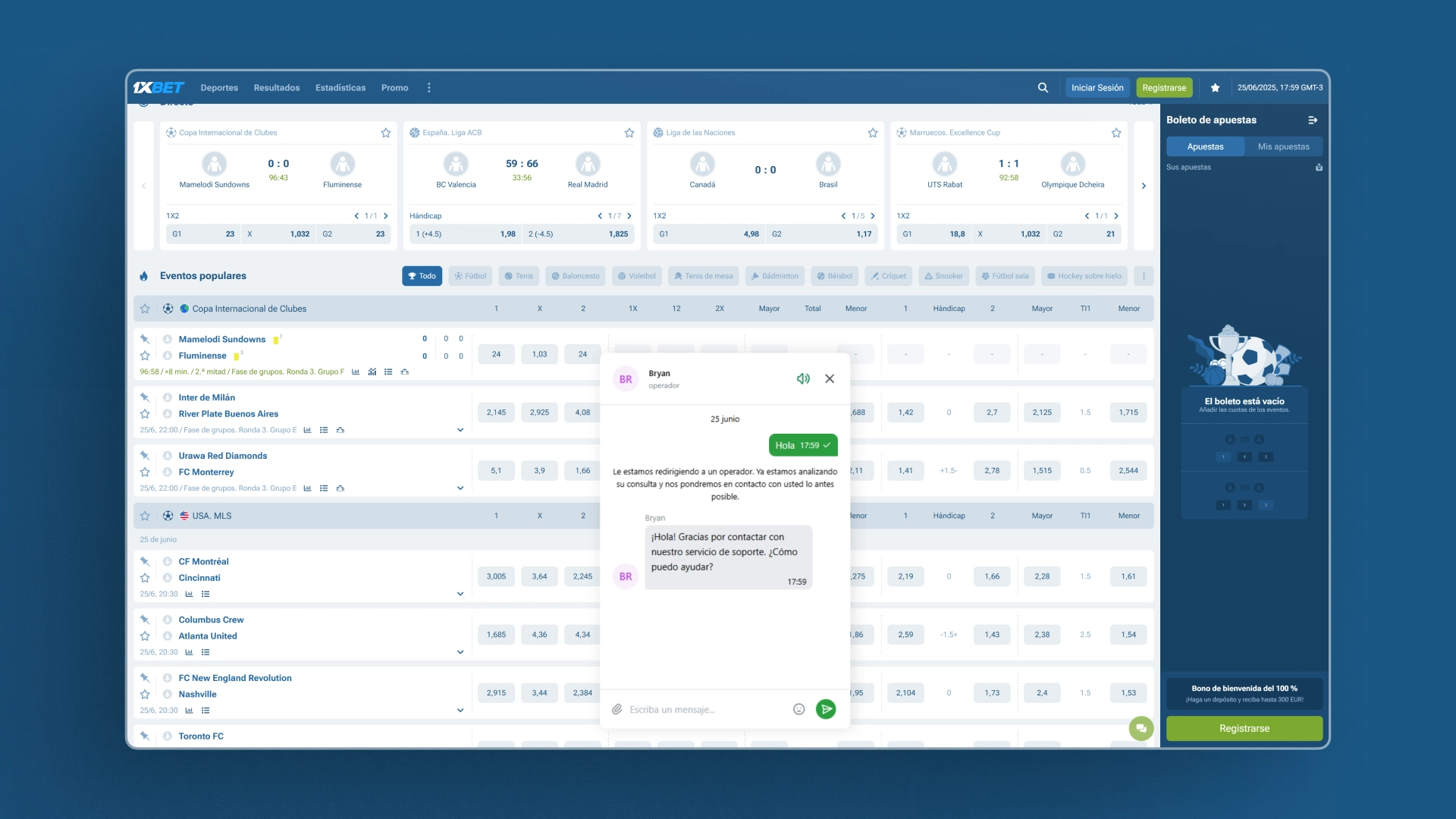Click the flame icon beside Eventos populares
The width and height of the screenshot is (1456, 819).
point(144,276)
